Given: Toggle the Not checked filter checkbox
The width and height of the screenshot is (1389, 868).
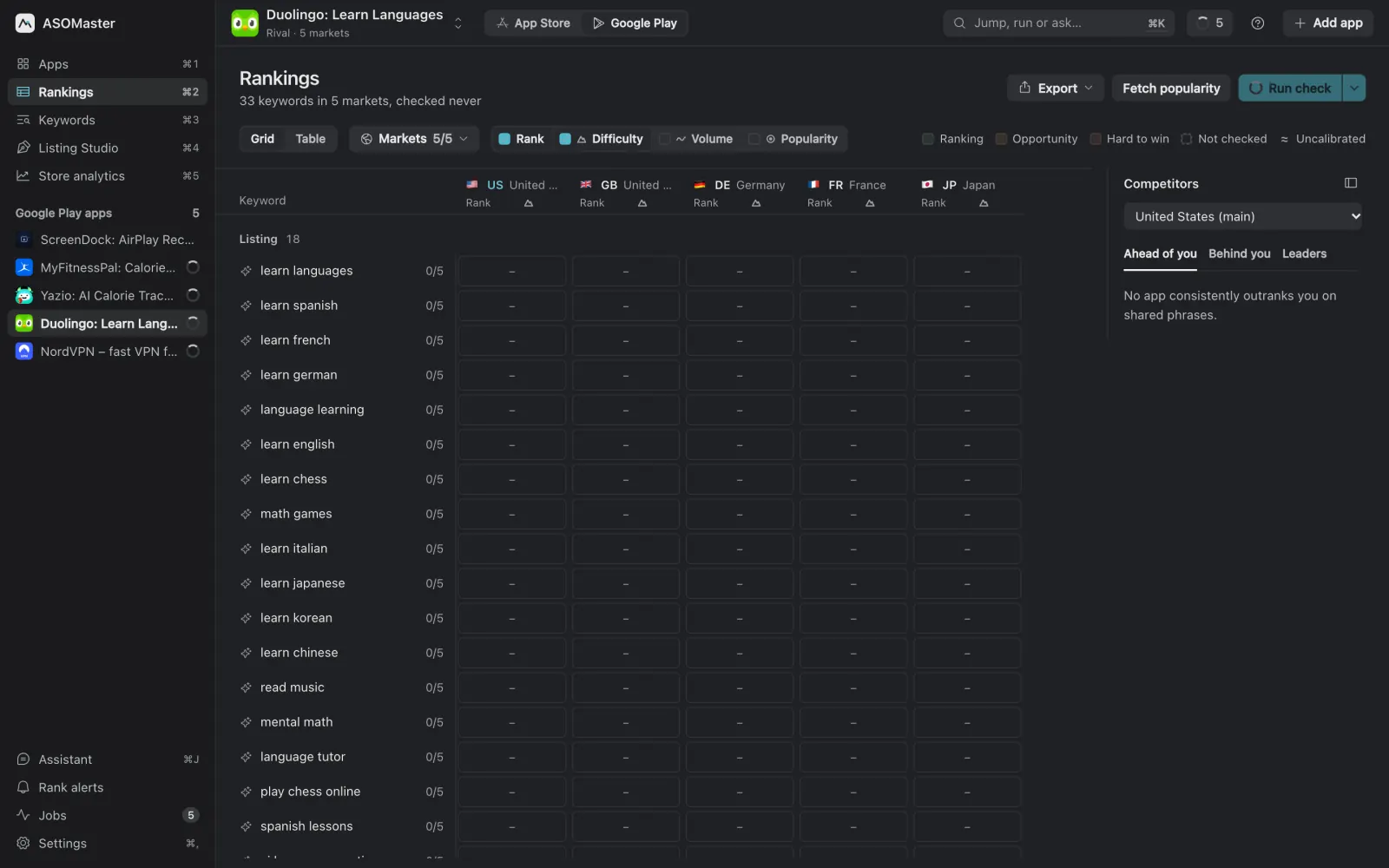Looking at the screenshot, I should pyautogui.click(x=1187, y=139).
